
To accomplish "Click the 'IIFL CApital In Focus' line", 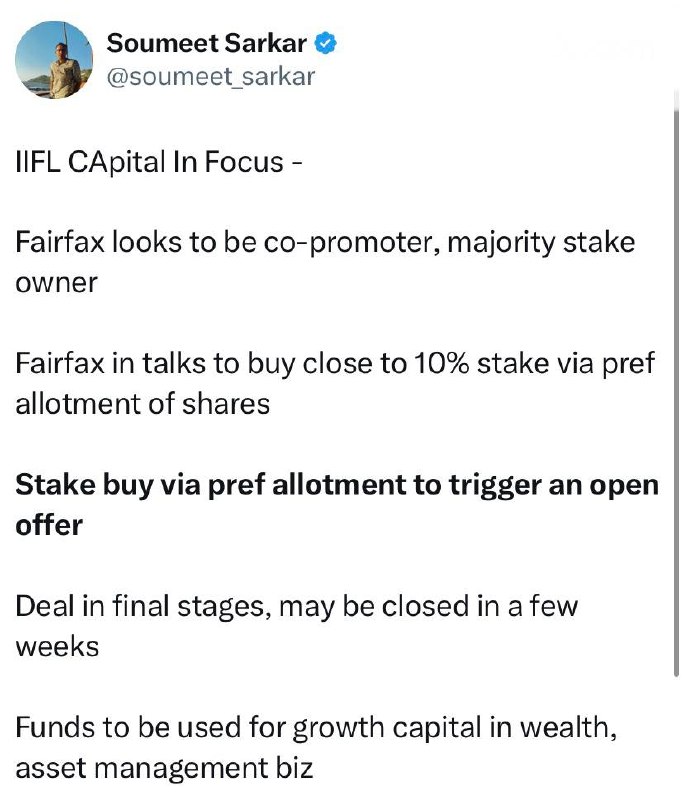I will click(x=159, y=162).
